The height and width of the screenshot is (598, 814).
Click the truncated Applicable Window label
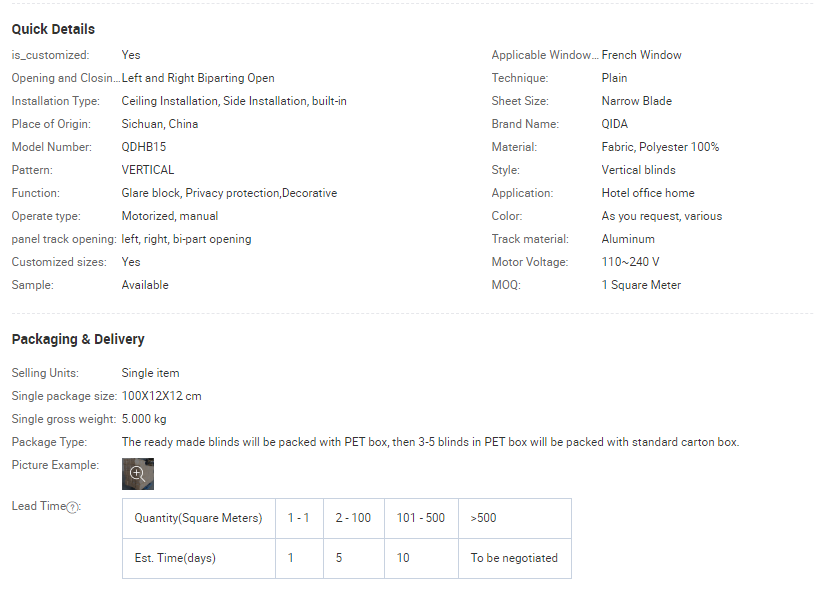coord(545,55)
